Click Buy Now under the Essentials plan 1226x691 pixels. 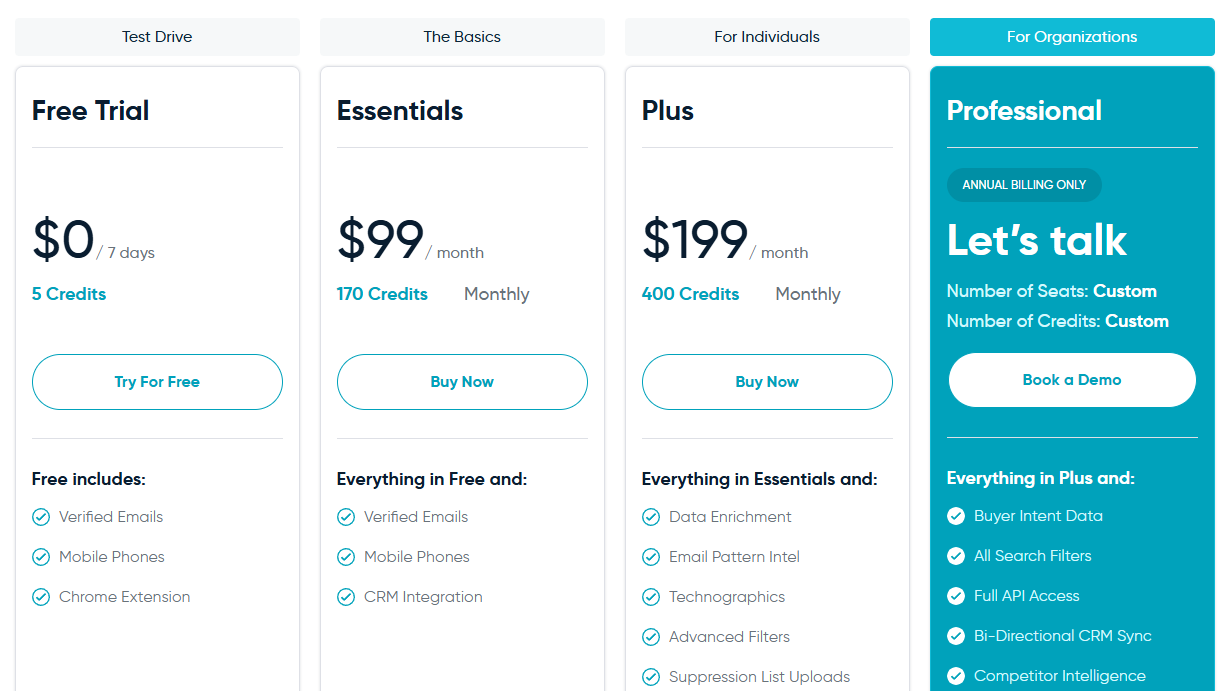pos(462,382)
